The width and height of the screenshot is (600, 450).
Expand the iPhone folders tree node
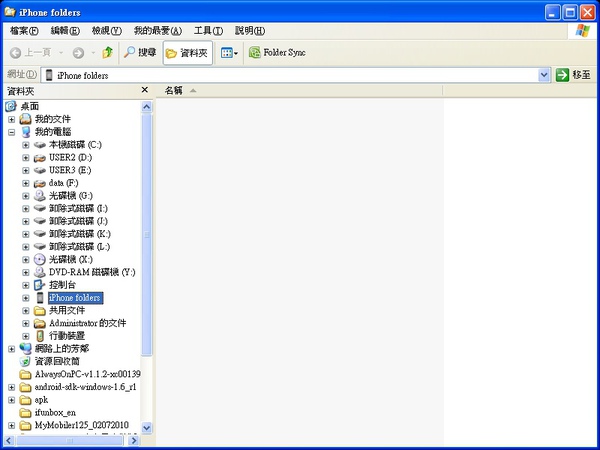[x=26, y=298]
